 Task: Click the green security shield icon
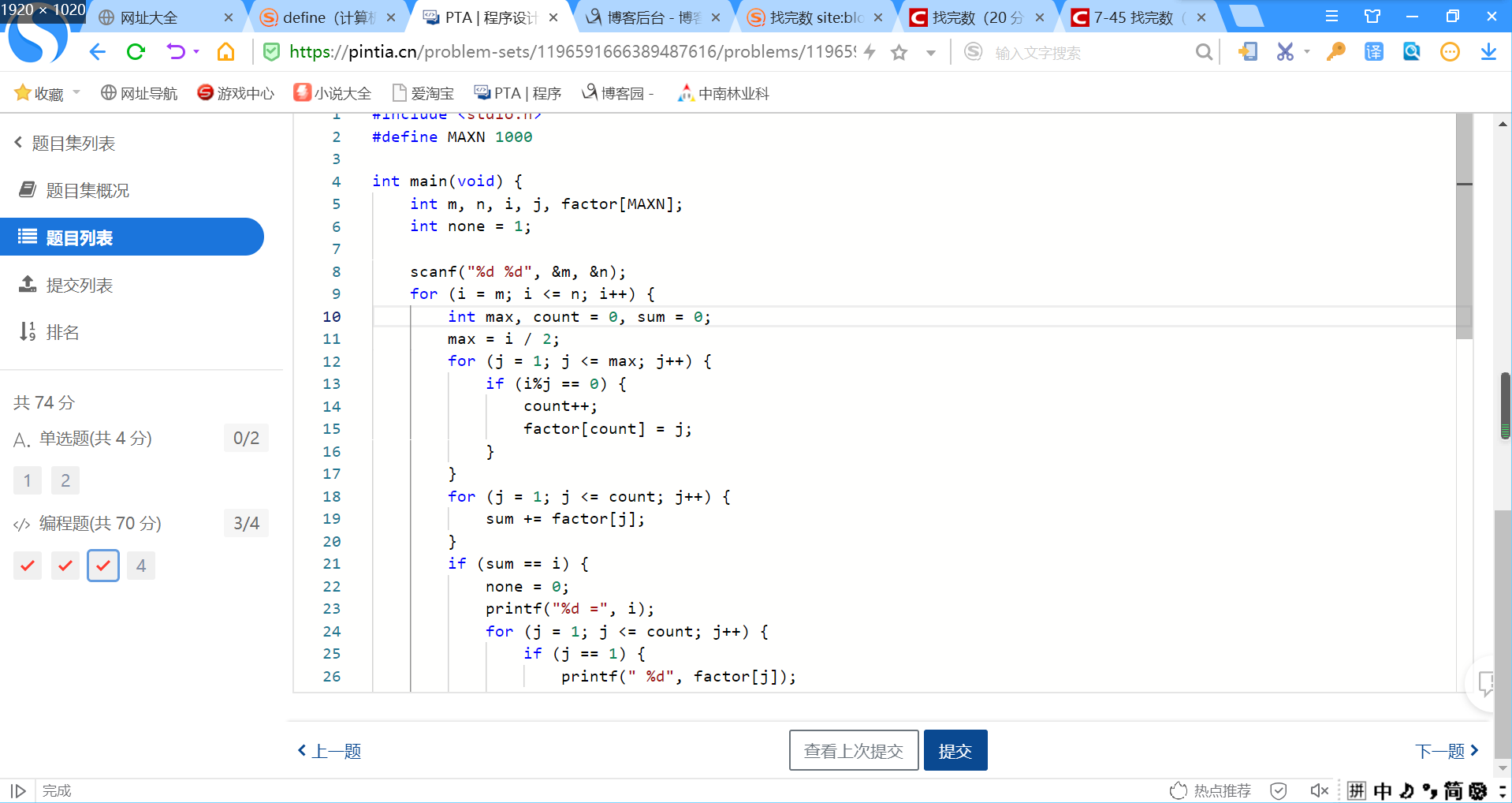pyautogui.click(x=271, y=52)
